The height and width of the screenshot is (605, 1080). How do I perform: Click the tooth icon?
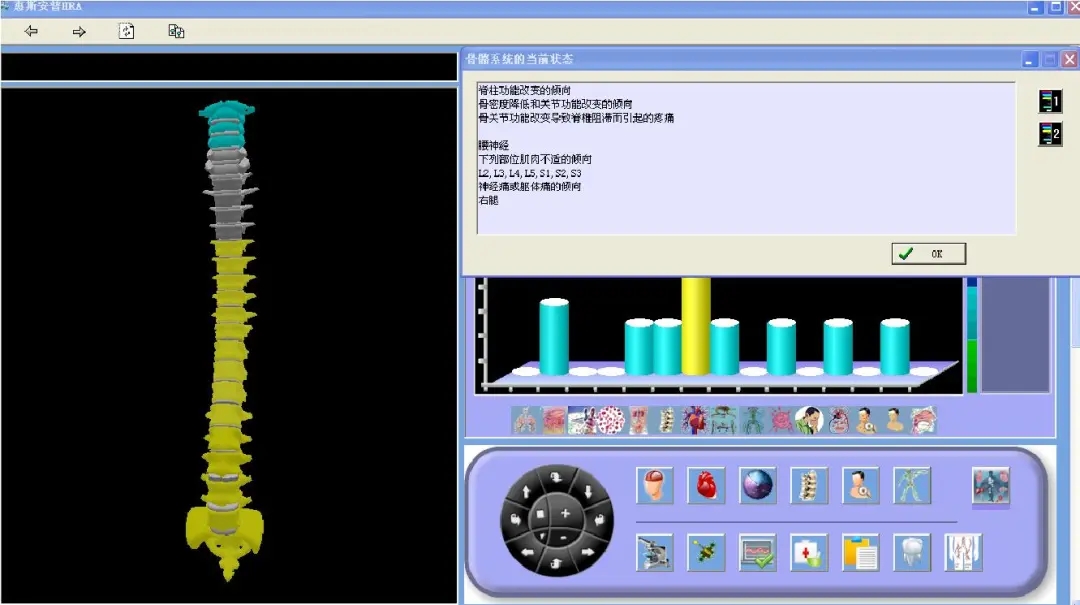[x=912, y=552]
